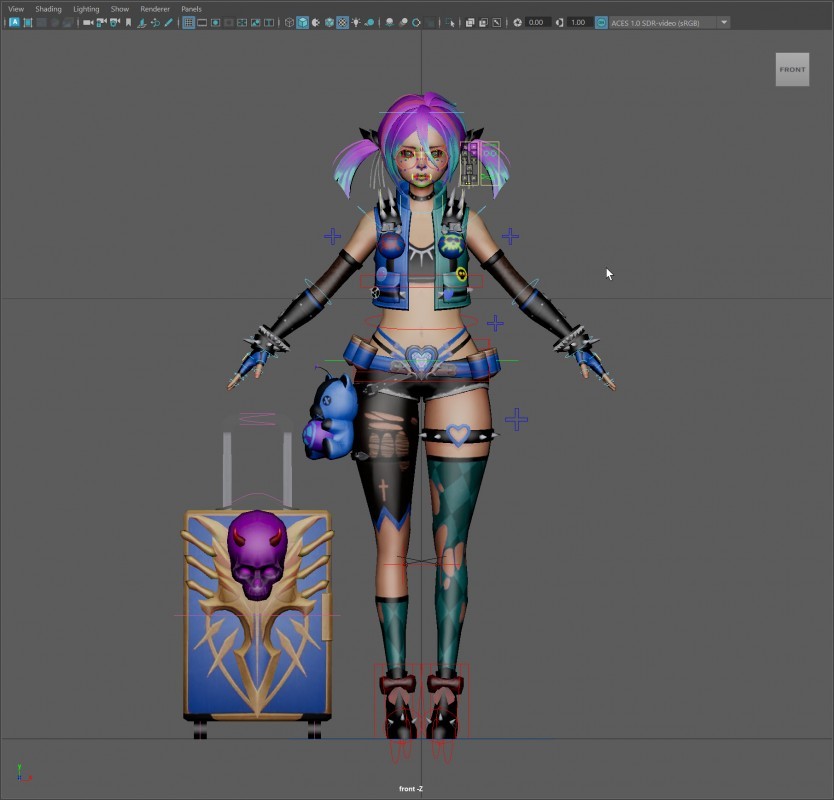
Task: Expand the view transform dropdown arrow
Action: (724, 22)
